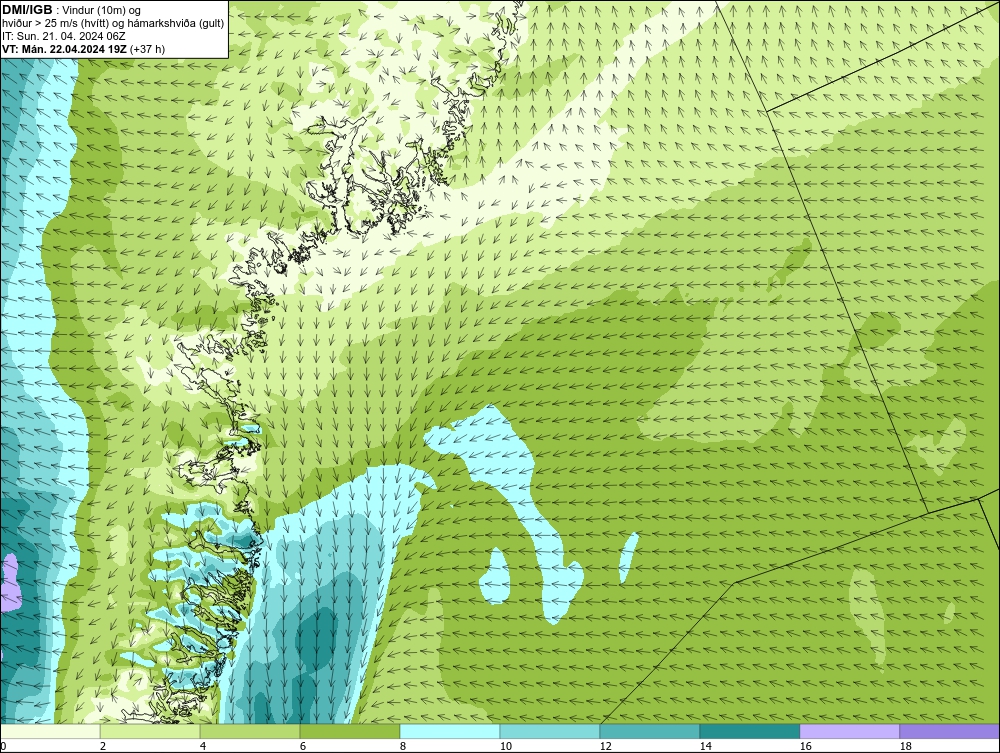
Task: Click the 6–8 m/s legend color swatch
Action: point(349,731)
